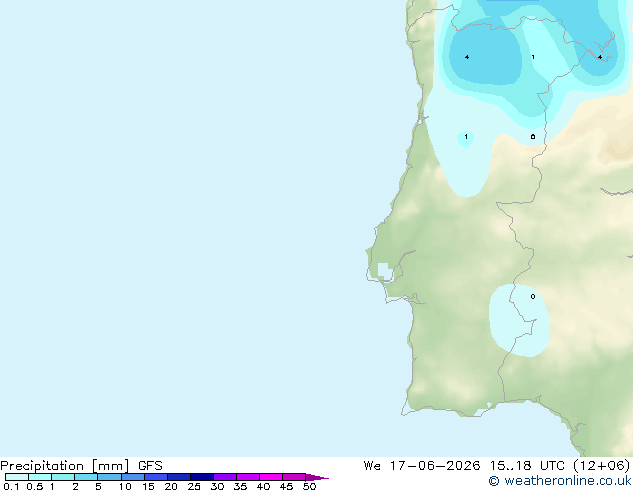634x490 pixels.
Task: Select the "(12+06)" run offset text
Action: click(602, 466)
